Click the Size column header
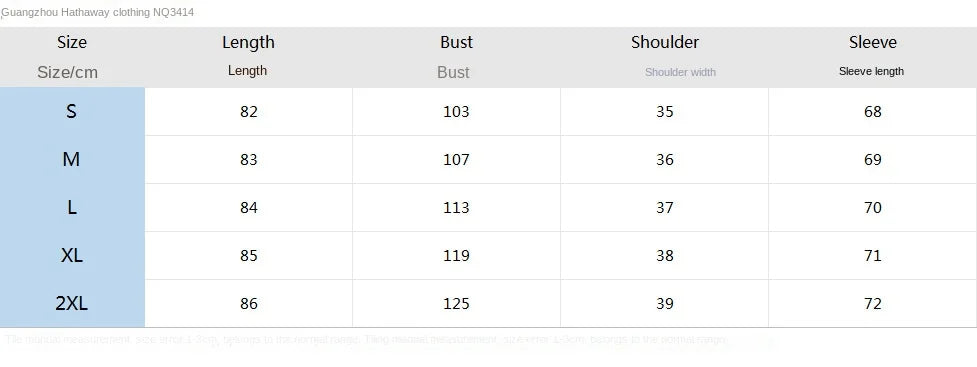The image size is (977, 367). point(72,42)
